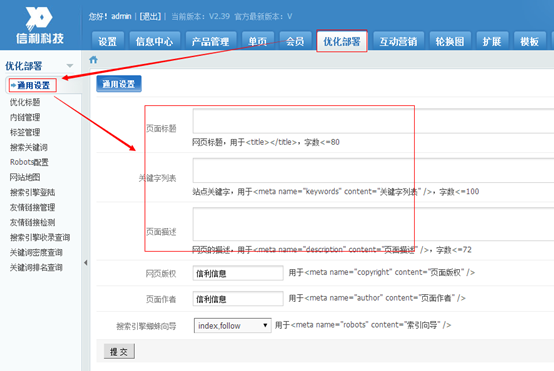
Task: Click the 通用设置 blue tab button
Action: pyautogui.click(x=119, y=84)
